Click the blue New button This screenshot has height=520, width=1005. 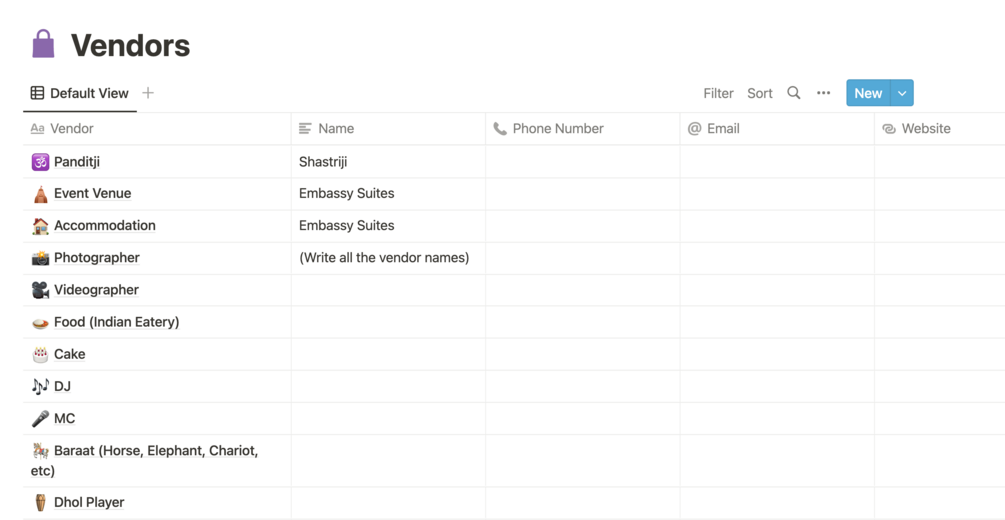867,93
